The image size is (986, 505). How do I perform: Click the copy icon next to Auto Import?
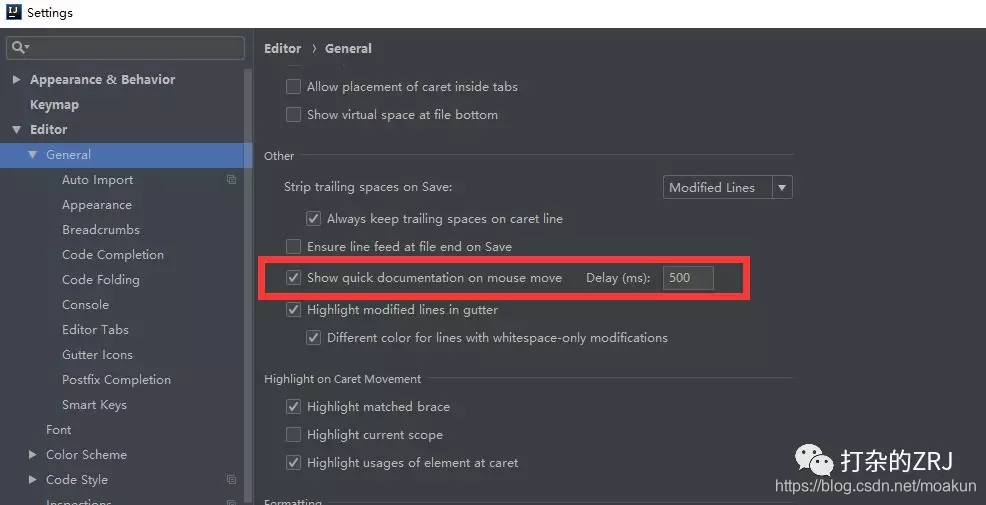(231, 180)
